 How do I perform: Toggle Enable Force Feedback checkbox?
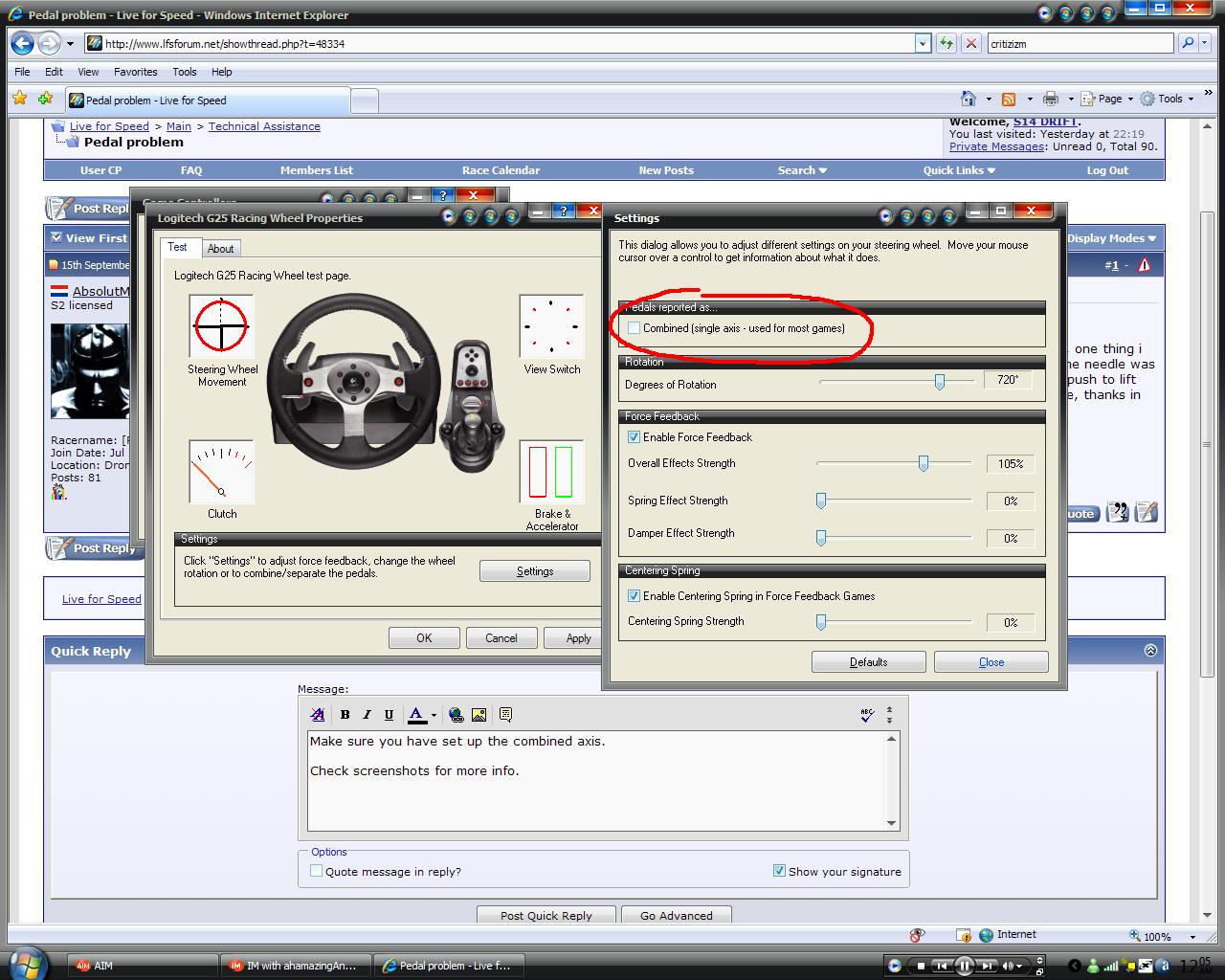[634, 437]
